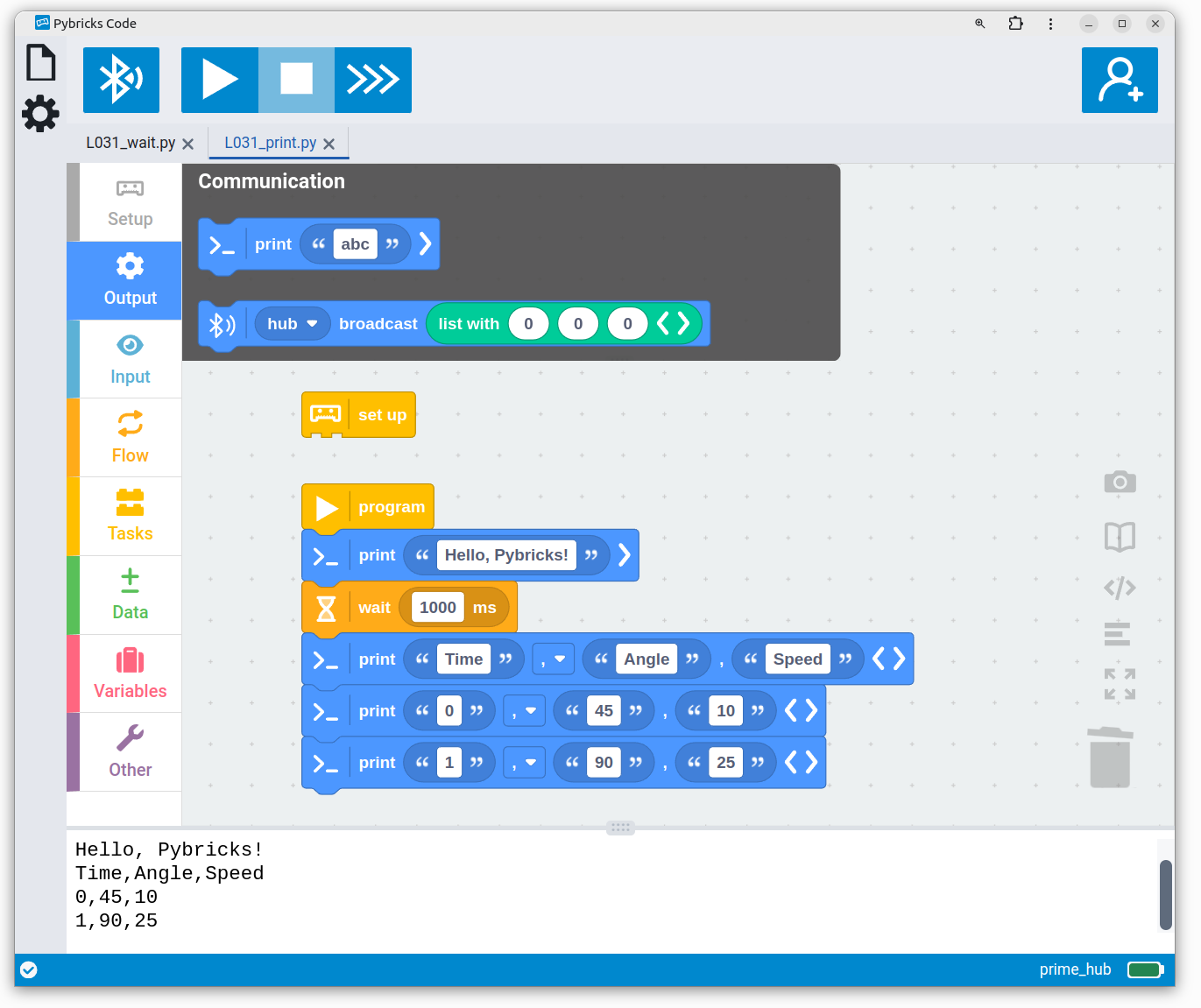
Task: Edit the 90 value field
Action: pos(604,763)
